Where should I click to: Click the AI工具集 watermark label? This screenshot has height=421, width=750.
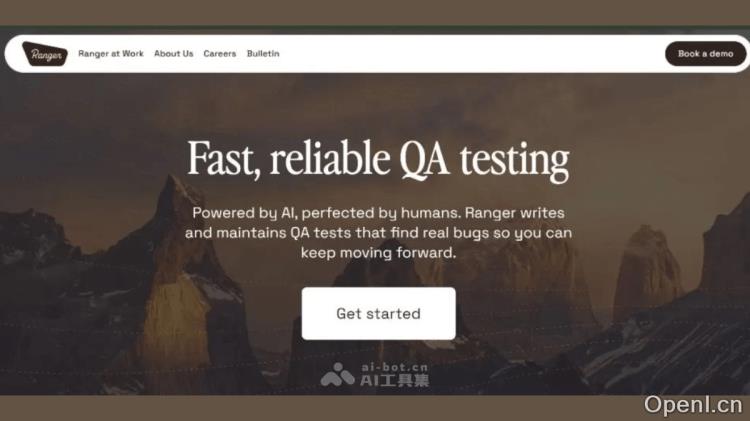pos(395,381)
